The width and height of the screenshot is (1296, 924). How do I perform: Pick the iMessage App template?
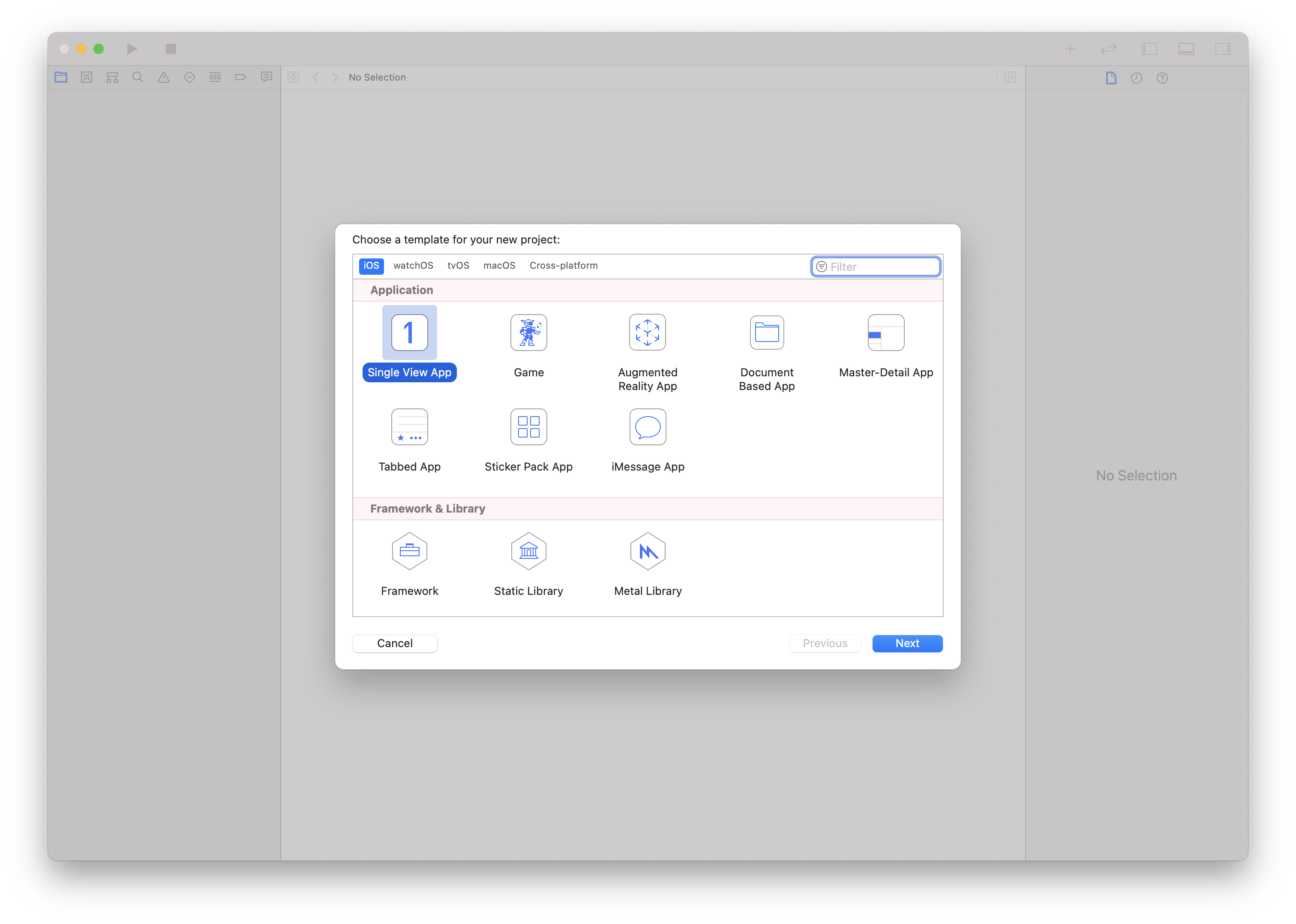click(648, 427)
